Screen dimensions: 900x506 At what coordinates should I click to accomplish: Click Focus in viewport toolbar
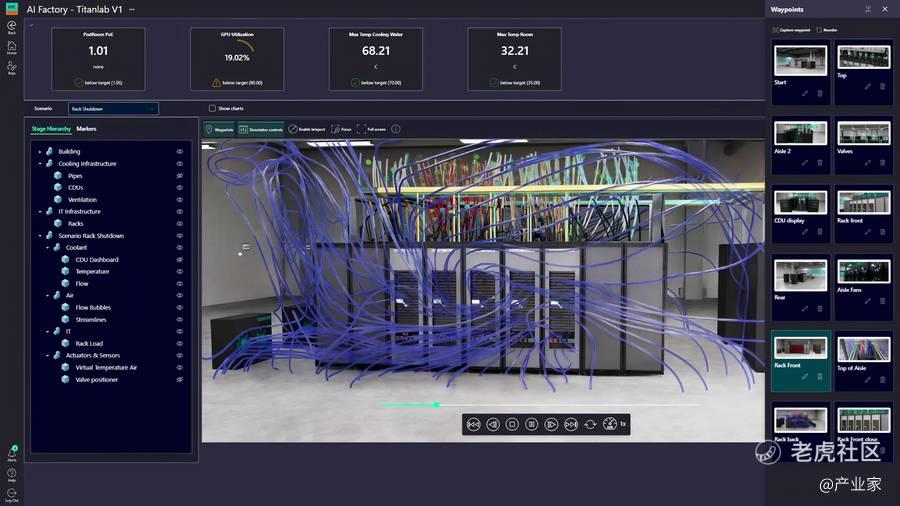coord(341,129)
